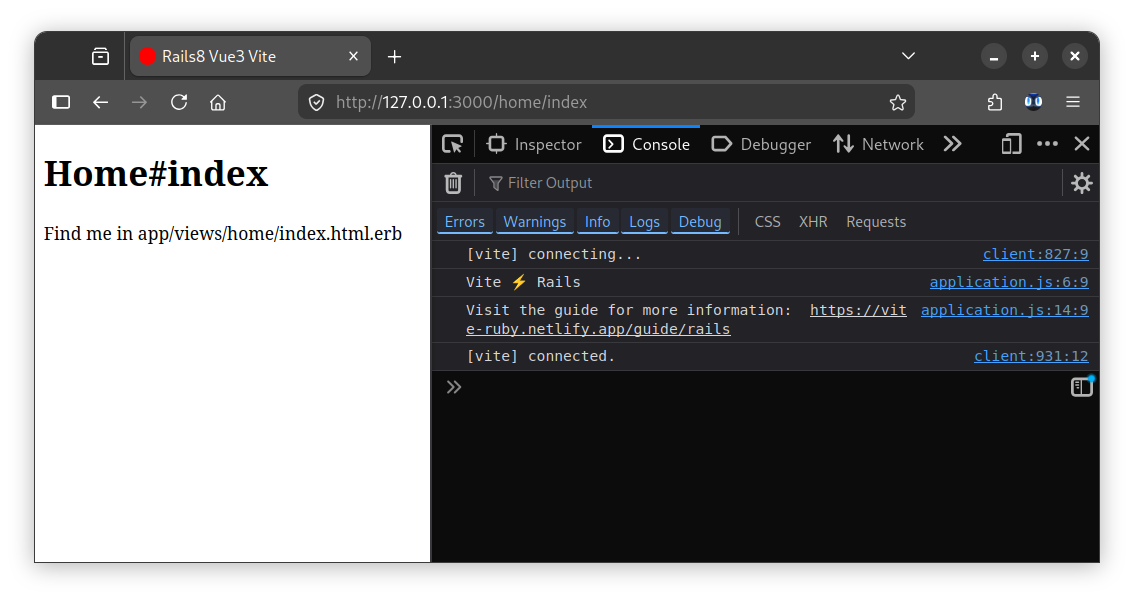The width and height of the screenshot is (1134, 600).
Task: Select the '[vite] connecting...' log message
Action: point(553,254)
